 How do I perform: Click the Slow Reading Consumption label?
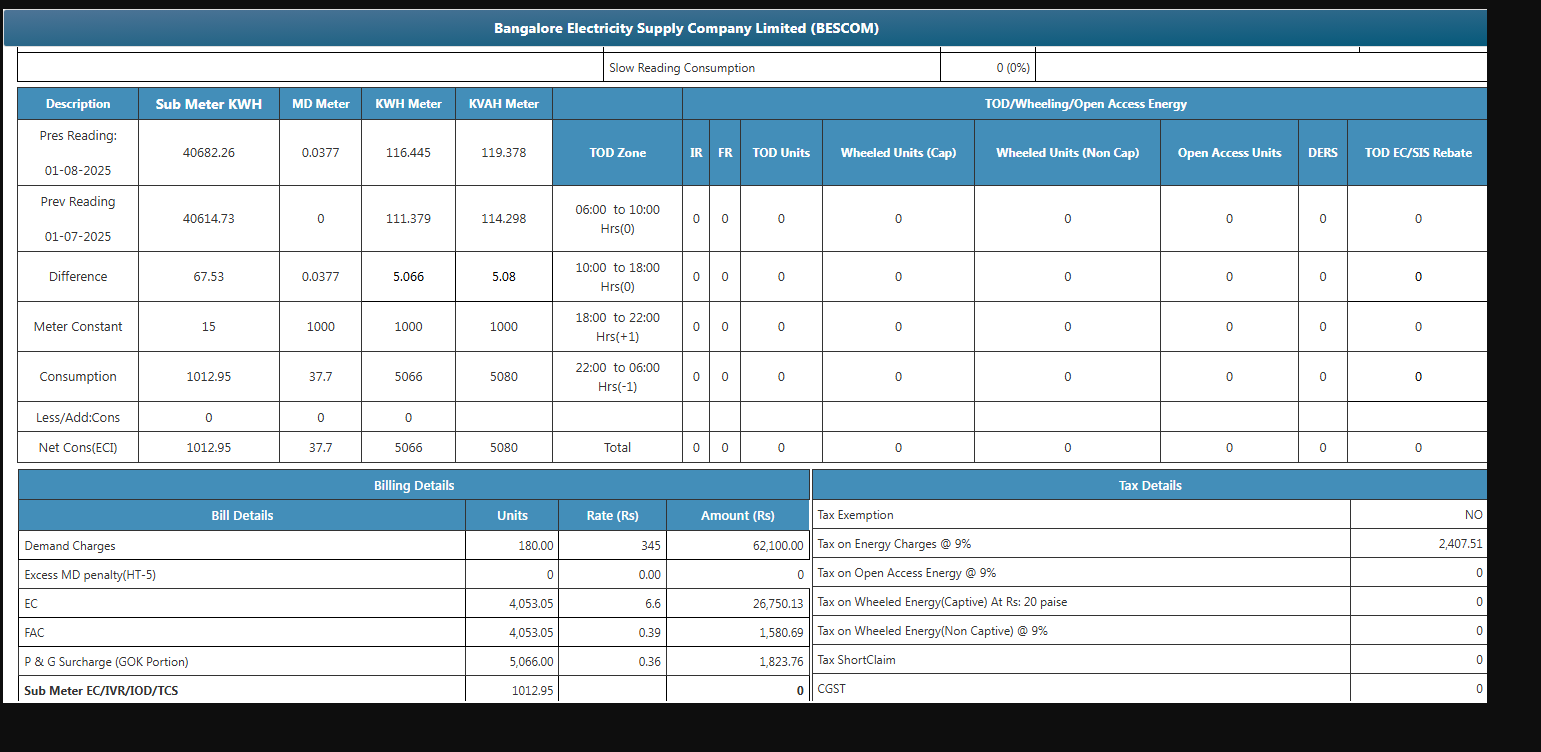coord(681,68)
